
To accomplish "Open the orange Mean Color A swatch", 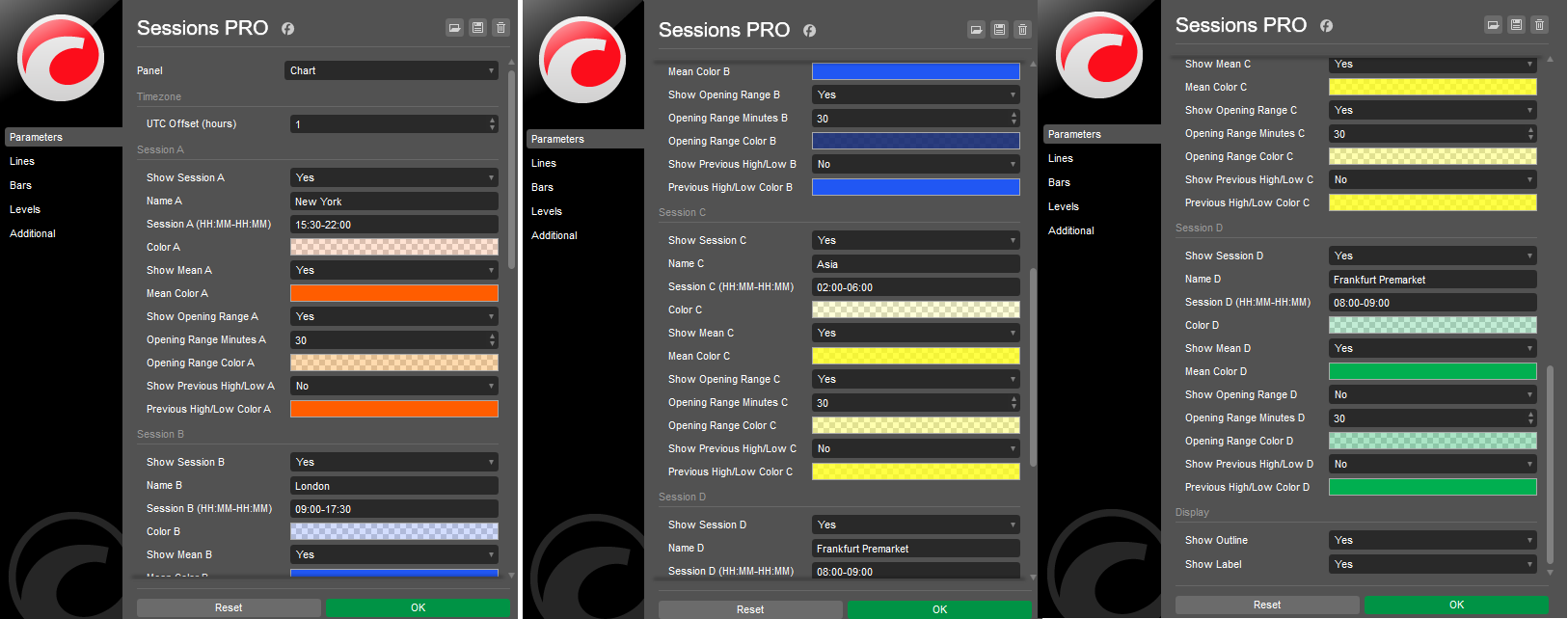I will pos(394,293).
